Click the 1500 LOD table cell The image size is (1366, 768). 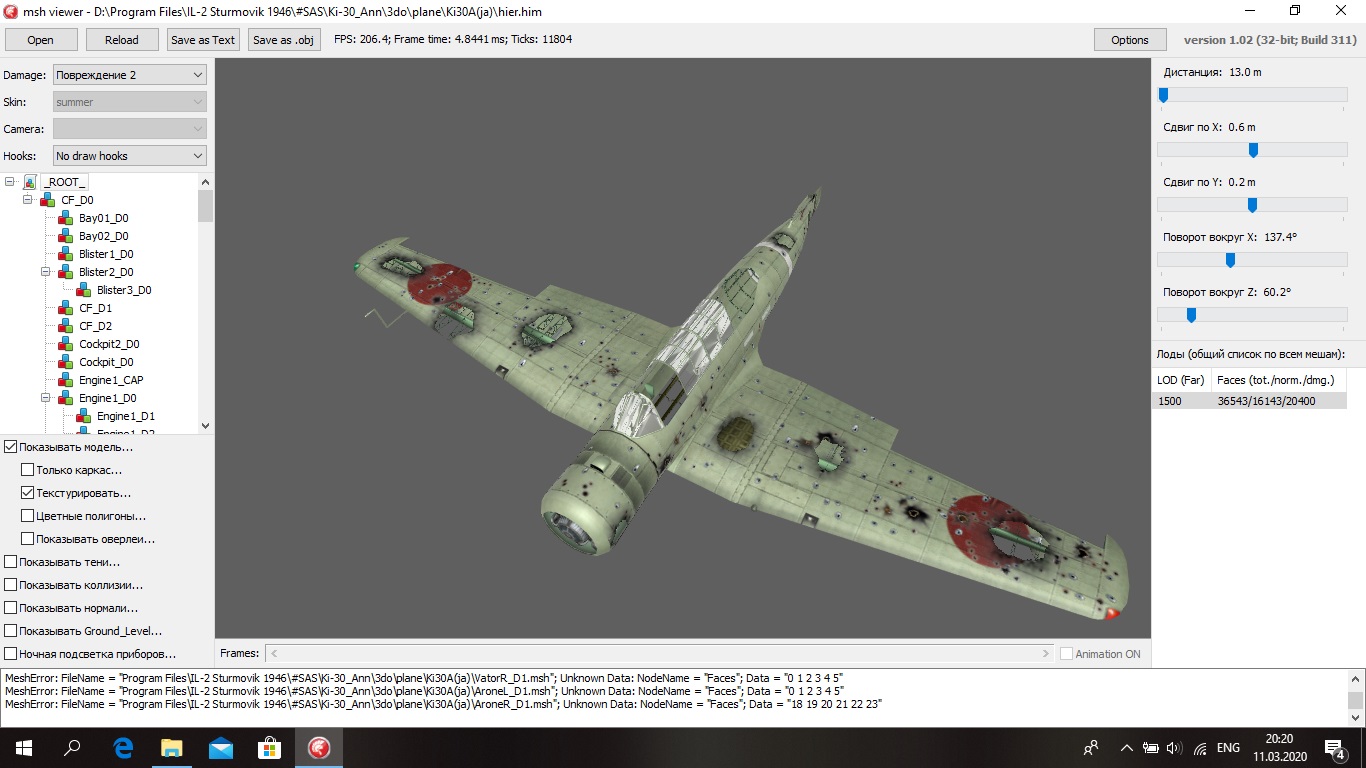point(1181,401)
